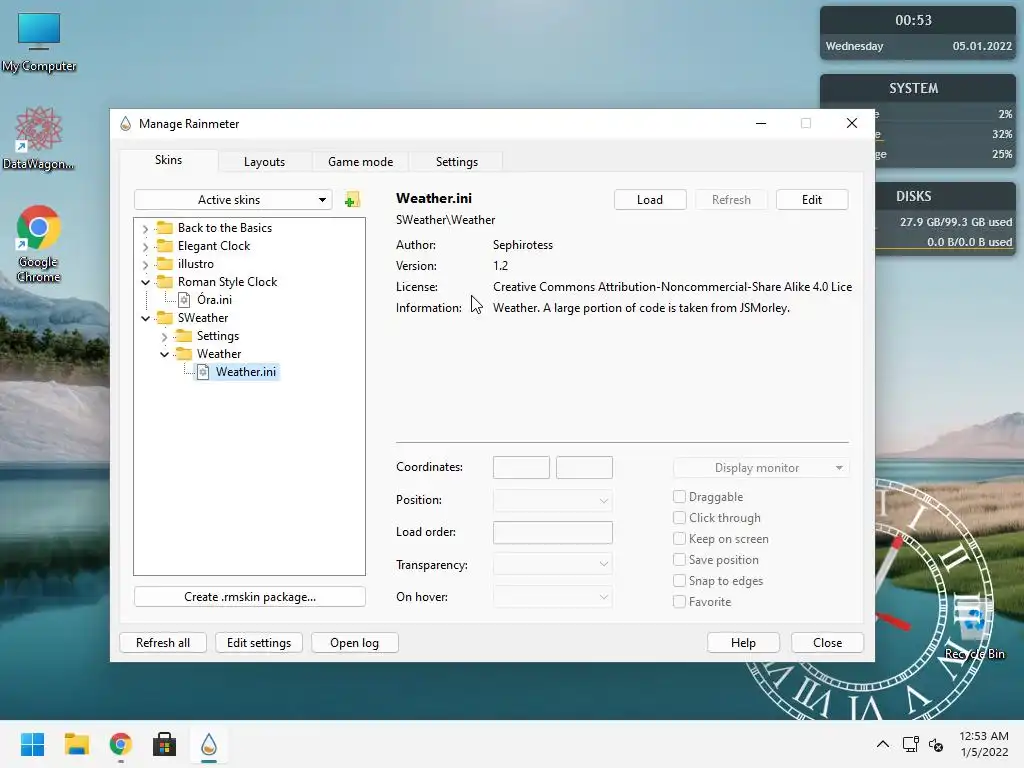Enable the Draggable checkbox
The height and width of the screenshot is (768, 1024).
679,497
